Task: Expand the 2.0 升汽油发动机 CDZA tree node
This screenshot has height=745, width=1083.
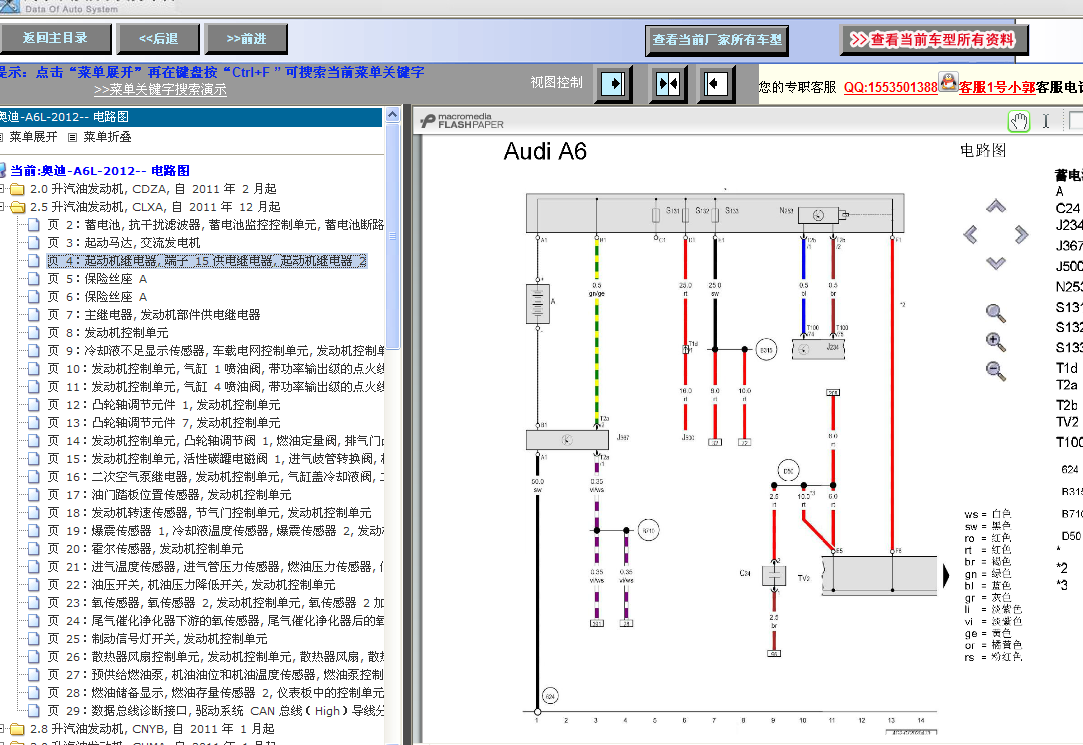Action: pyautogui.click(x=2, y=188)
